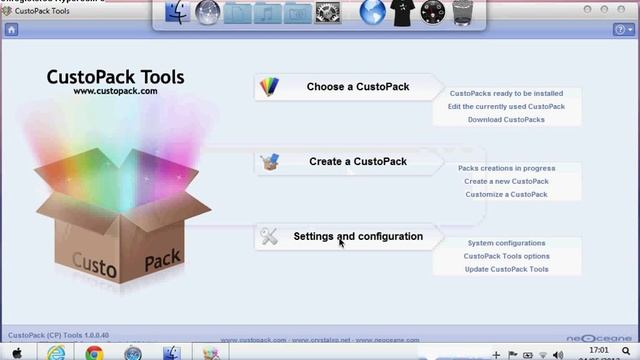
Task: Open Download CustoPacks link
Action: 506,120
